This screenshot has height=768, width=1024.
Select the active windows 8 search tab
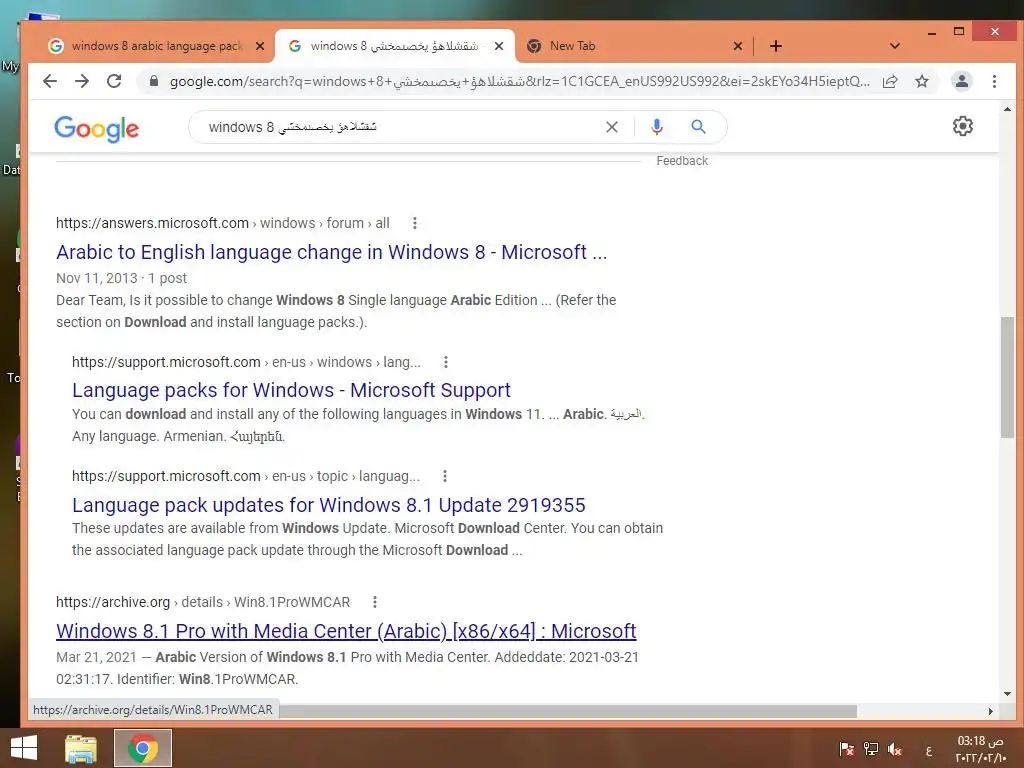[x=394, y=46]
